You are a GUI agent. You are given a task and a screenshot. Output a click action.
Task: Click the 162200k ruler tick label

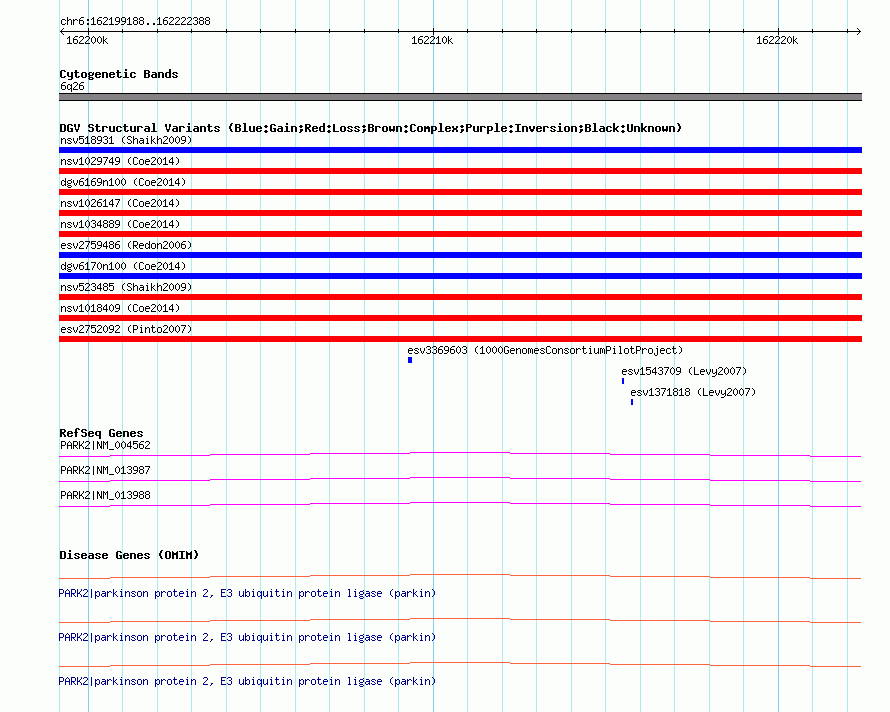click(x=87, y=40)
